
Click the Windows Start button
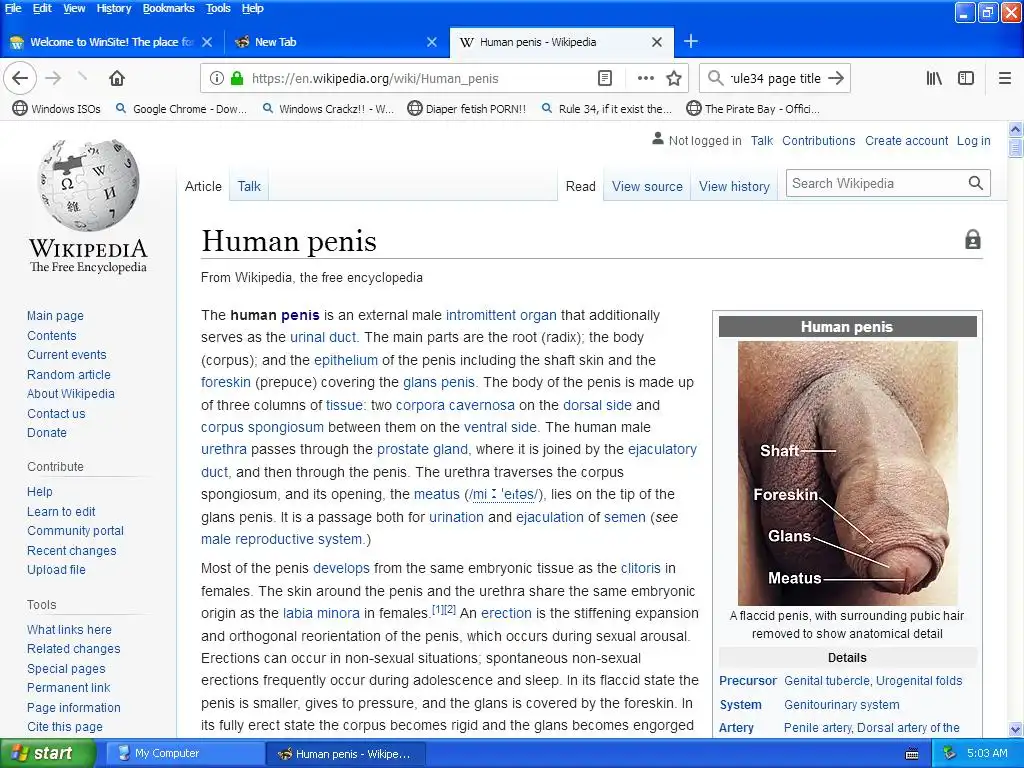point(47,754)
